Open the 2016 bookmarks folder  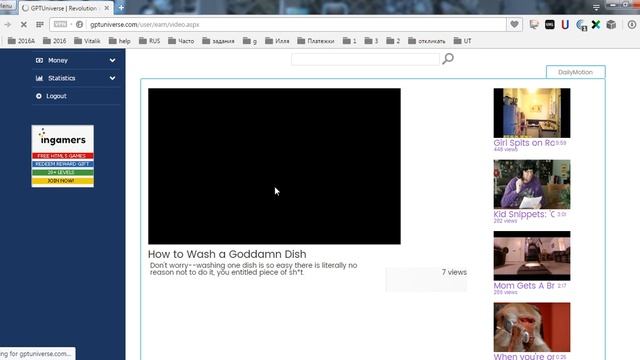point(55,41)
